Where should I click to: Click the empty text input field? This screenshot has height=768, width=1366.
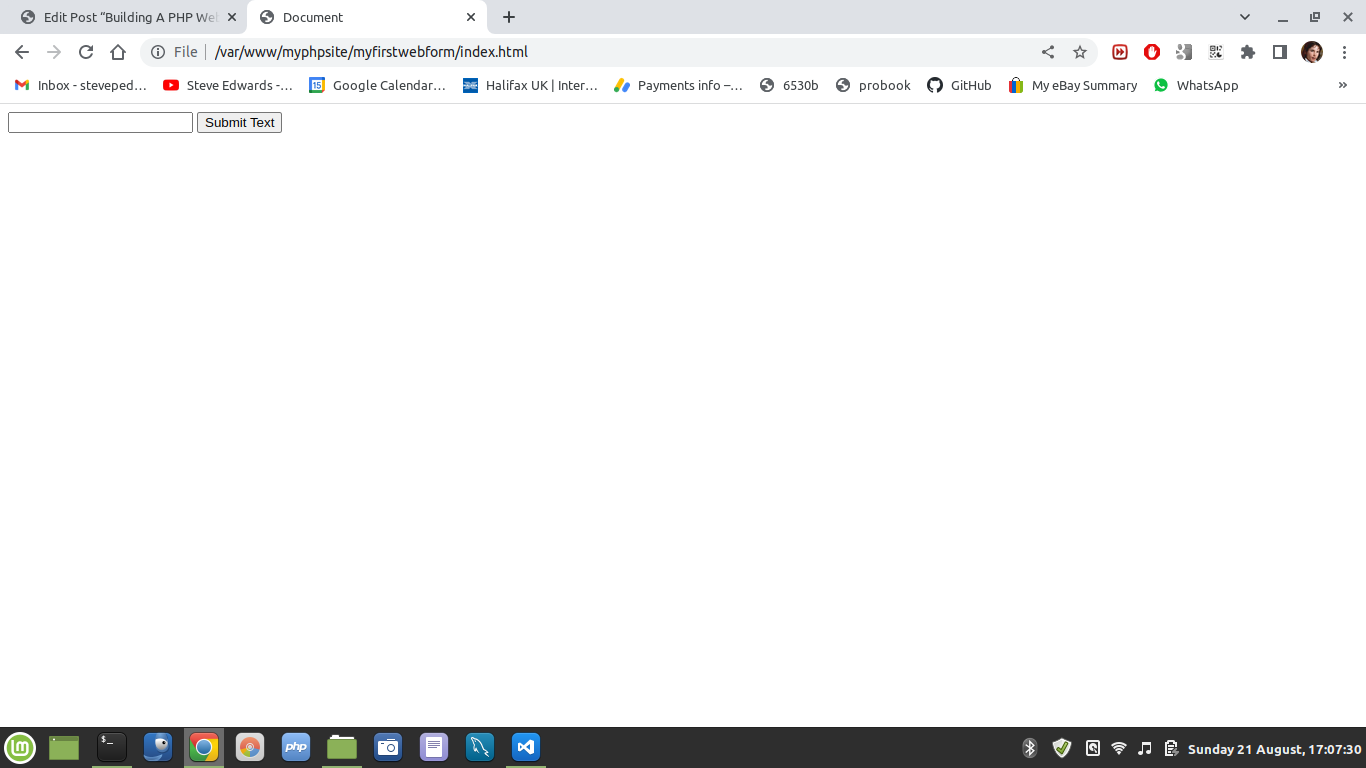point(100,122)
